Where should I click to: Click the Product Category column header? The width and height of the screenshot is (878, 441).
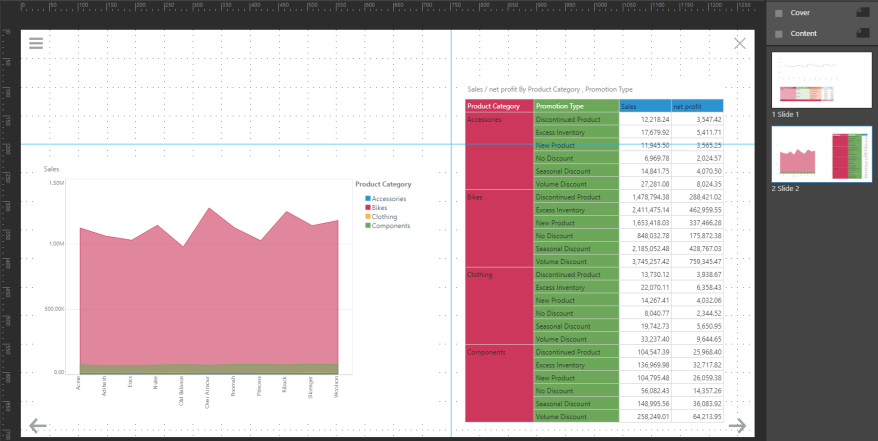498,106
